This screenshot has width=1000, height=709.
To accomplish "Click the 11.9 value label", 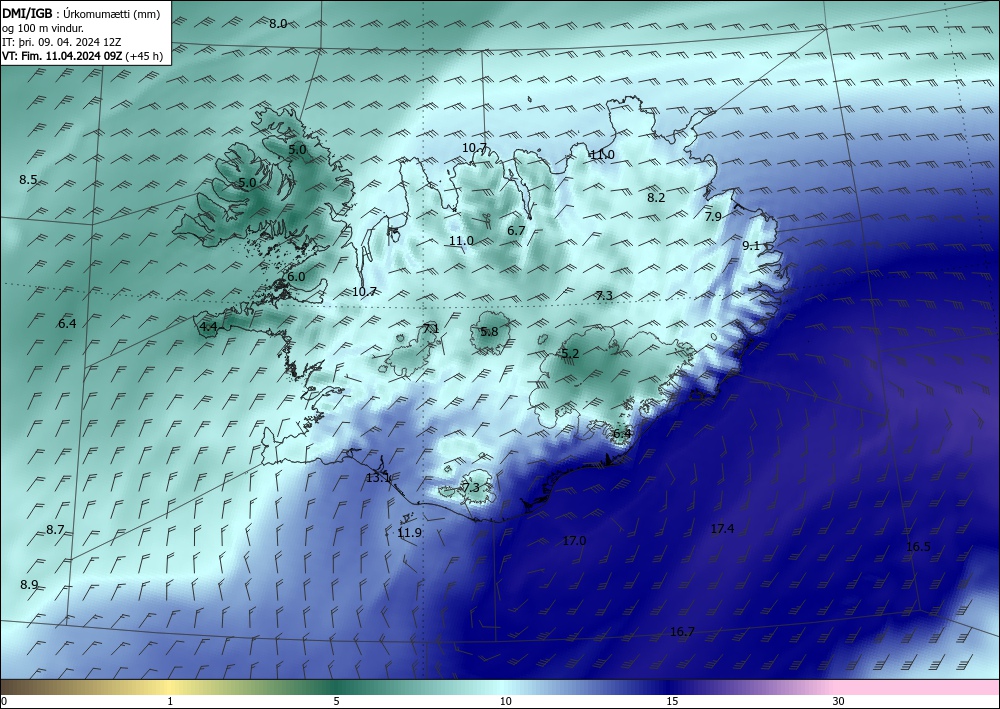I will tap(409, 533).
